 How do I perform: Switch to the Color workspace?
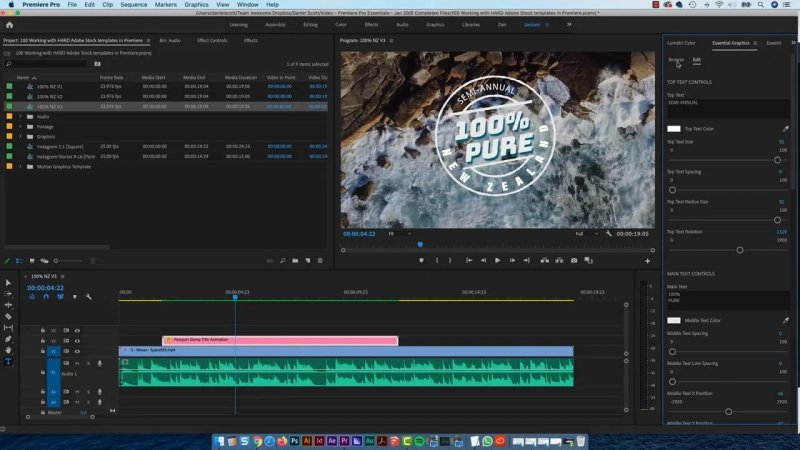click(x=341, y=24)
